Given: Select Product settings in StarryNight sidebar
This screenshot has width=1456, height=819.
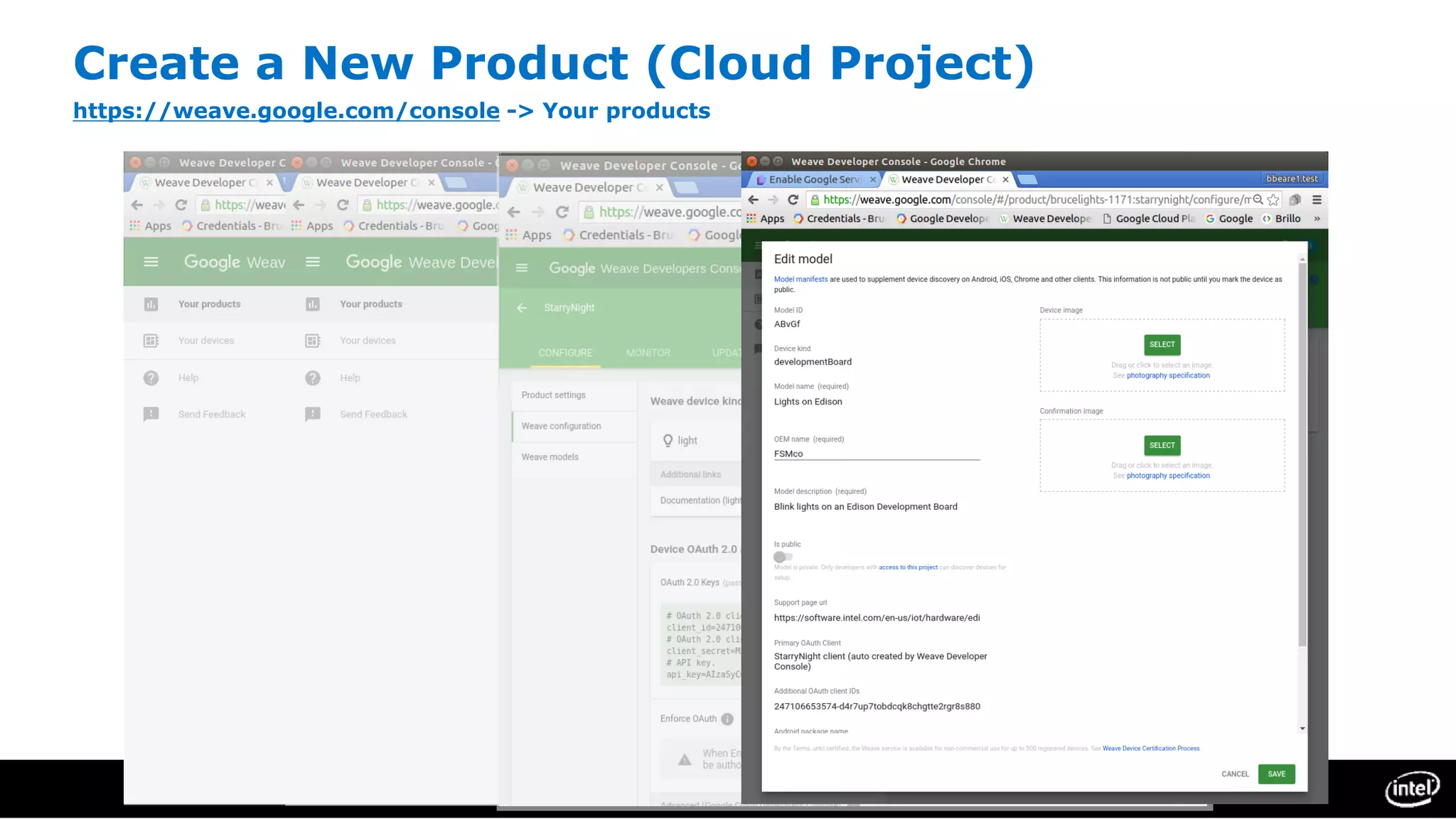Looking at the screenshot, I should tap(574, 395).
